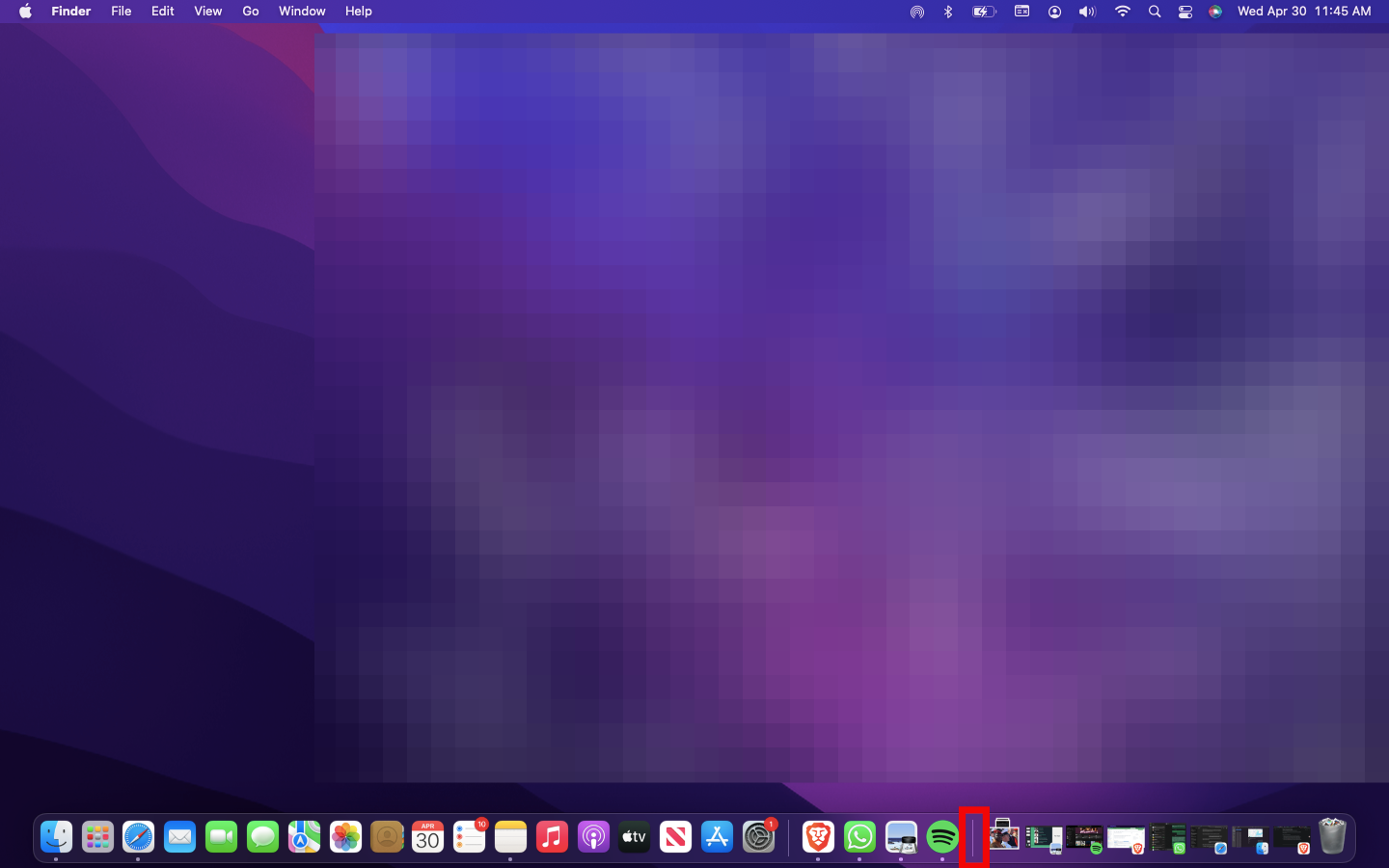This screenshot has width=1389, height=868.
Task: Show battery status in menu bar
Action: [x=983, y=12]
